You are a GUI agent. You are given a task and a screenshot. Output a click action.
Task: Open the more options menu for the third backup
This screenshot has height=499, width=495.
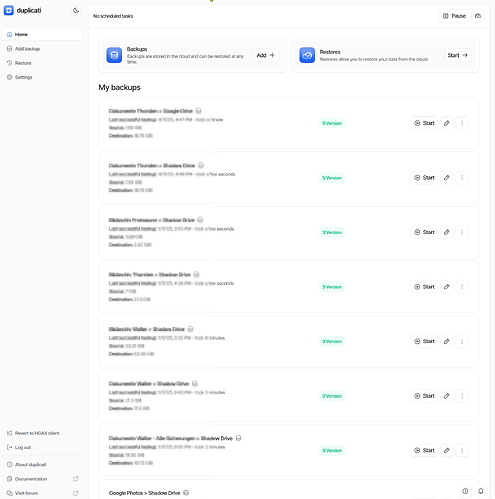pyautogui.click(x=462, y=232)
